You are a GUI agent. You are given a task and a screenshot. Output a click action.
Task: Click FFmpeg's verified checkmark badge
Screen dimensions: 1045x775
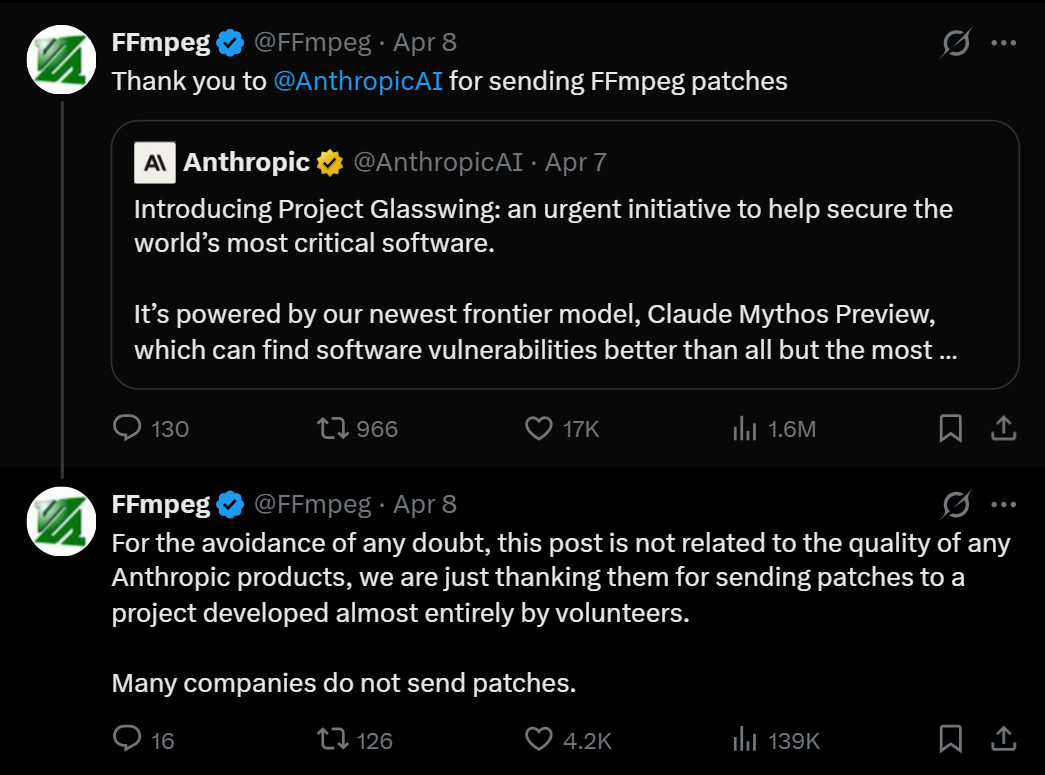230,41
